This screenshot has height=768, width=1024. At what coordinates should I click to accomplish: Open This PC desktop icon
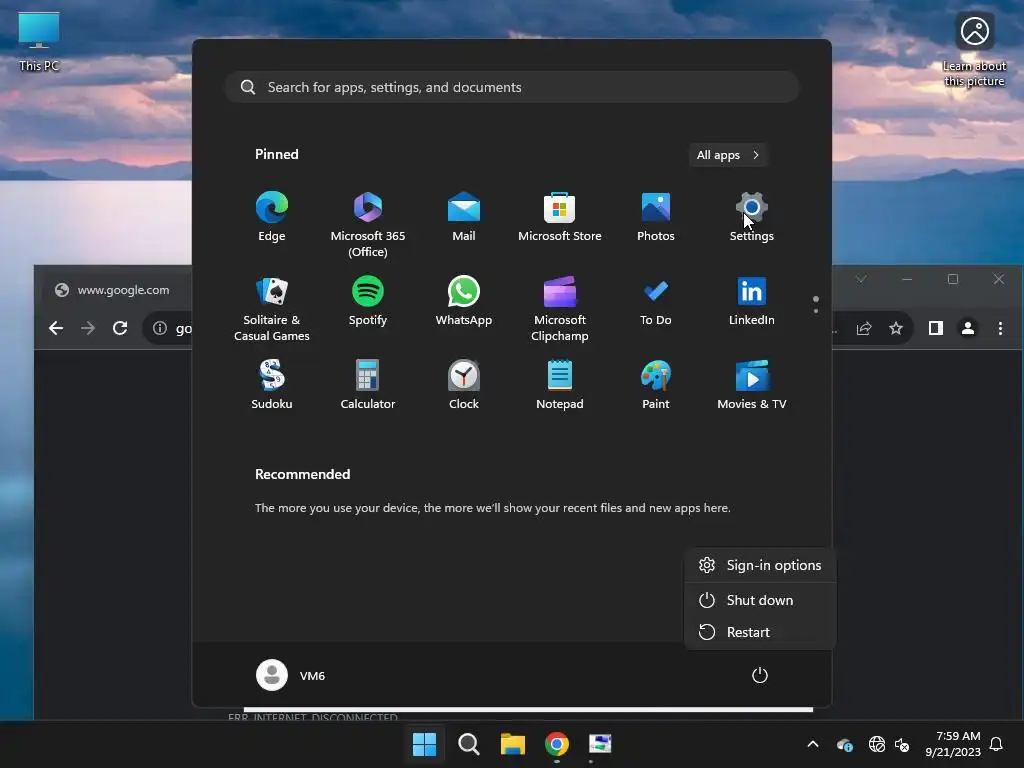[39, 42]
